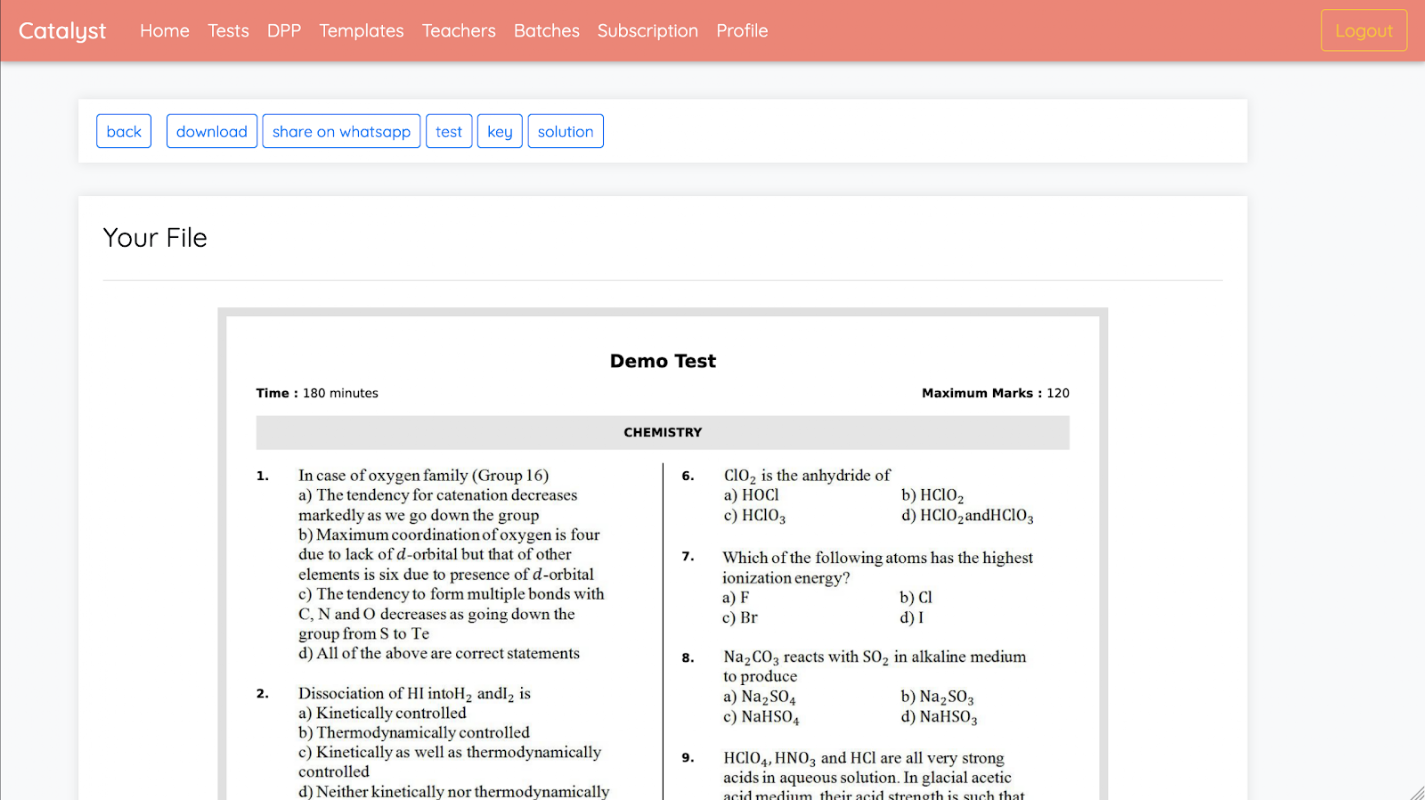The image size is (1425, 800).
Task: Click option 'd) NaHSO3'
Action: click(x=939, y=718)
